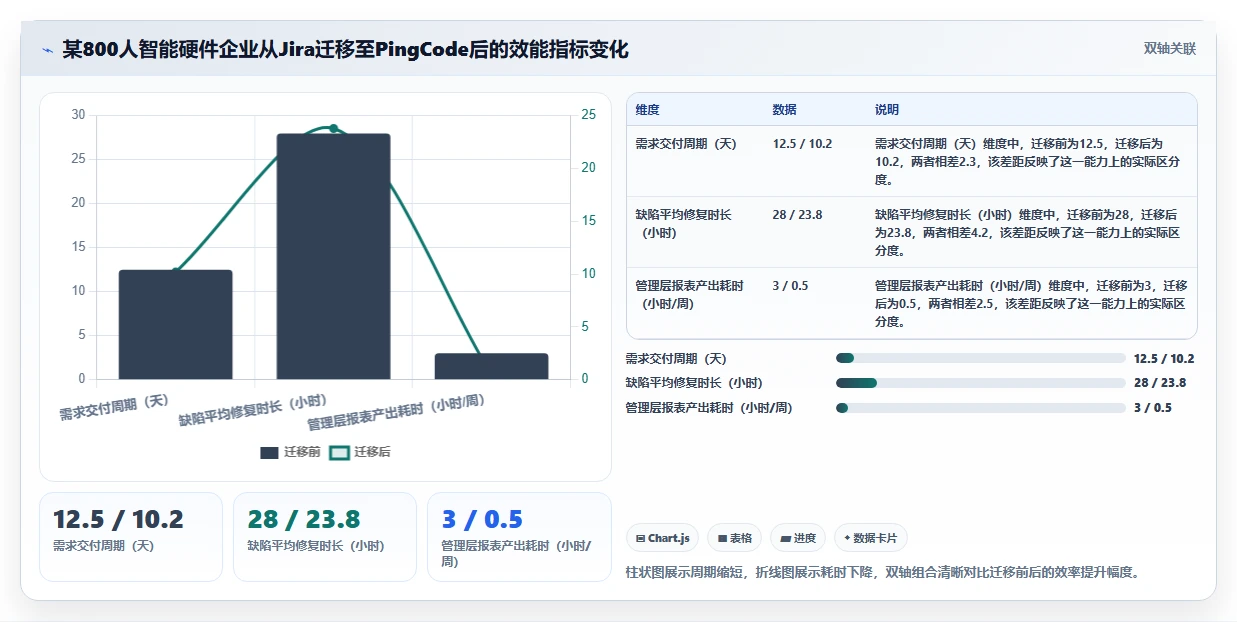Click the 28 / 23.8 progress value
The width and height of the screenshot is (1237, 622).
click(x=1160, y=383)
